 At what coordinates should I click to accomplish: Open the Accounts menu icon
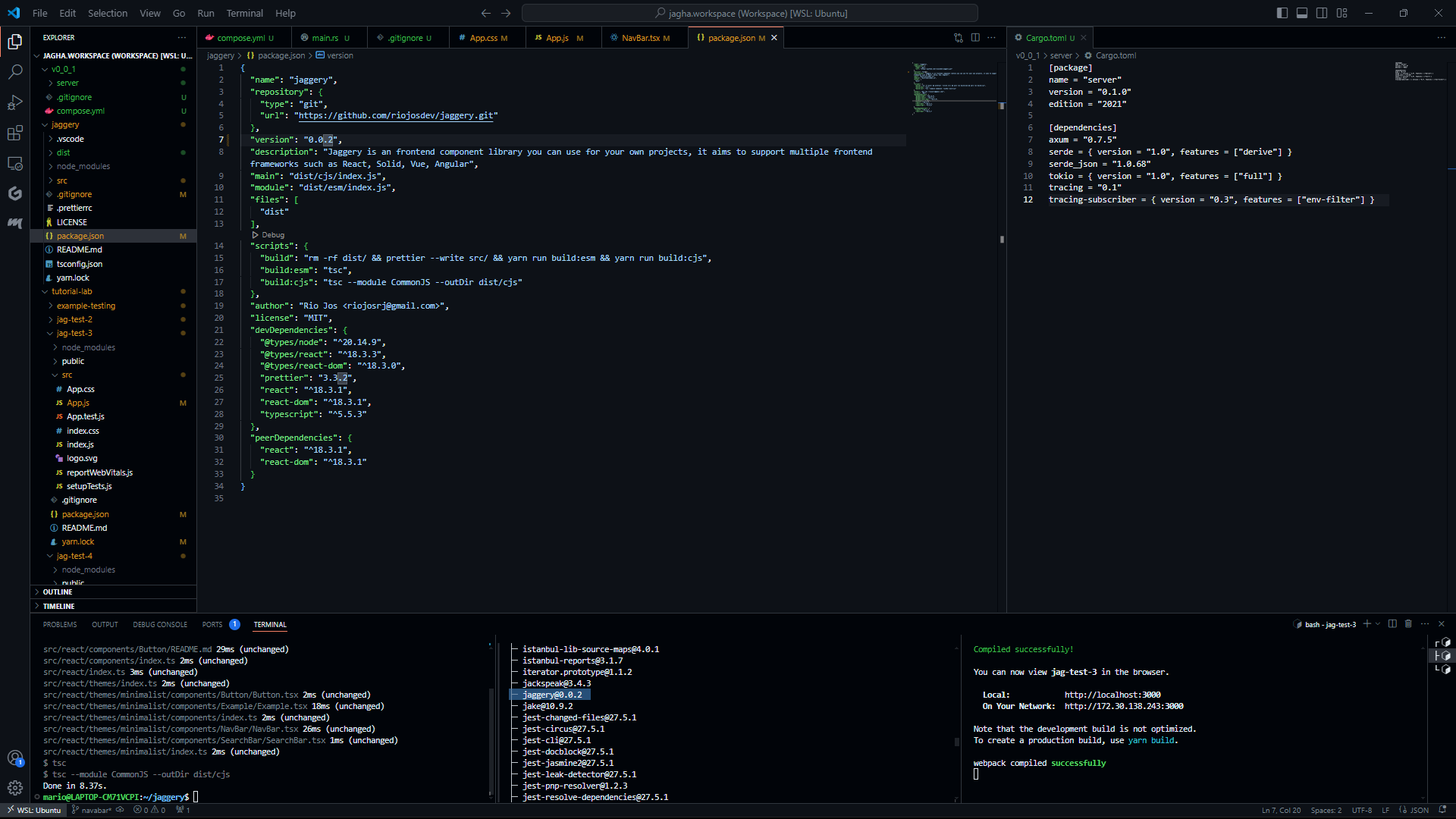point(14,758)
